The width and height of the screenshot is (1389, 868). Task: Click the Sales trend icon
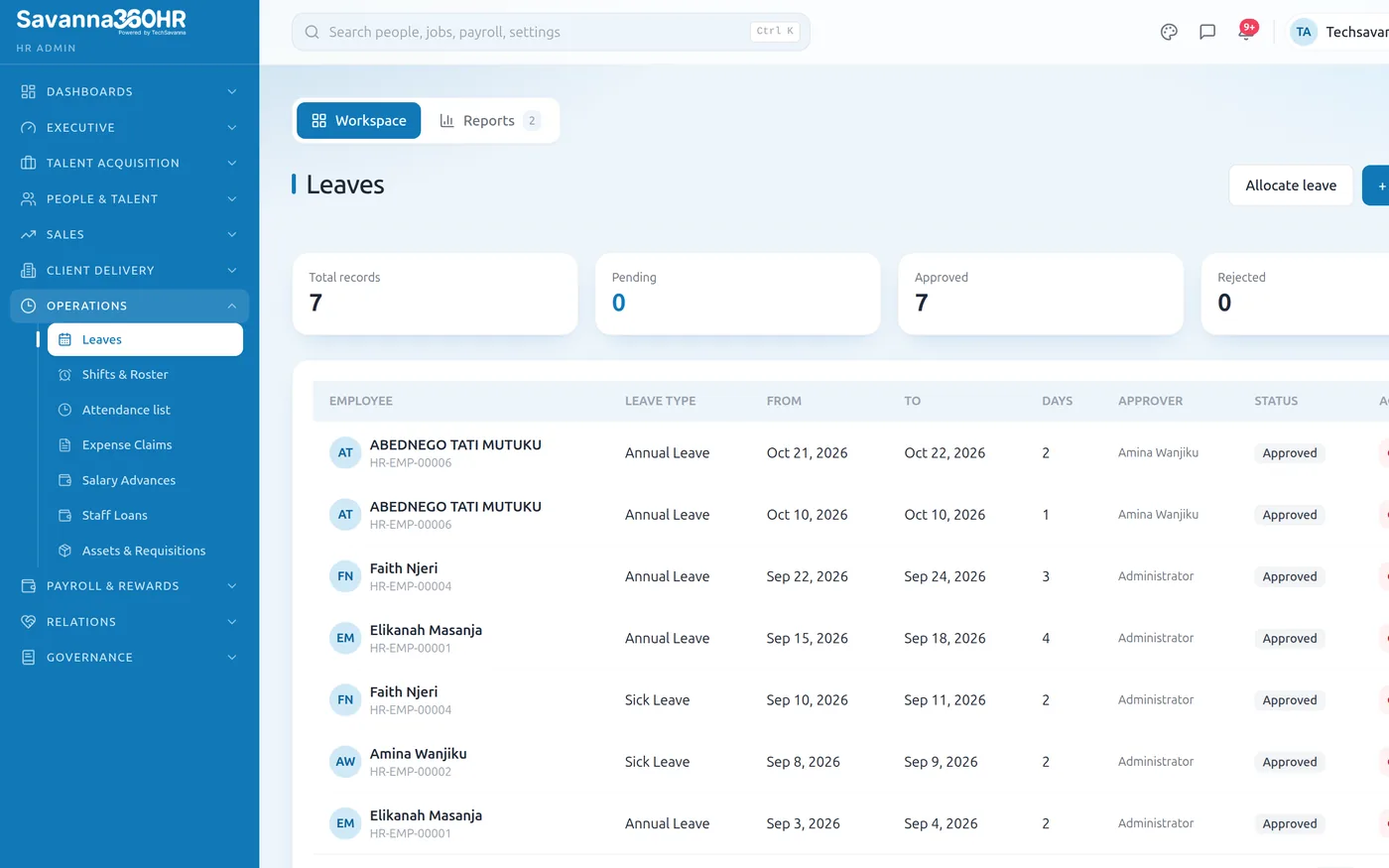(28, 234)
